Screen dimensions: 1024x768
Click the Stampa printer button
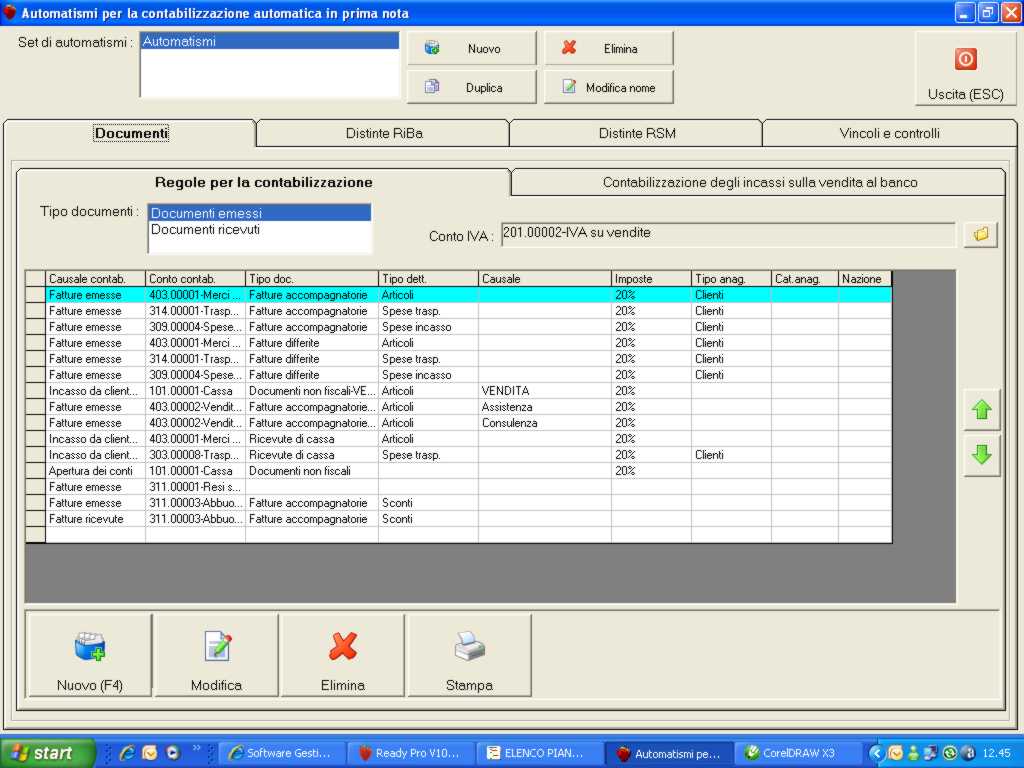click(469, 656)
